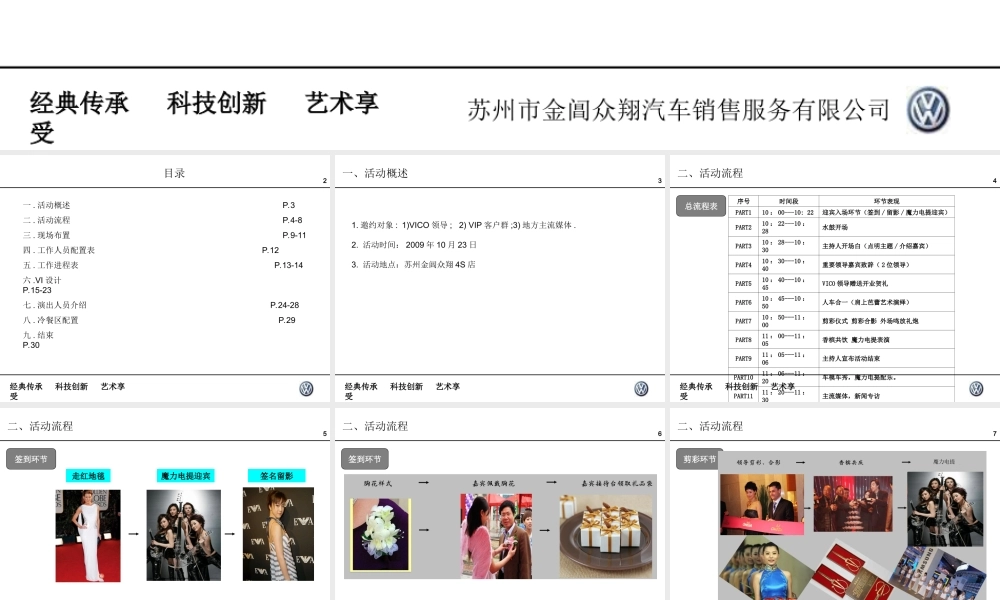Click the contents entry 二. 活动流程

tap(47, 220)
